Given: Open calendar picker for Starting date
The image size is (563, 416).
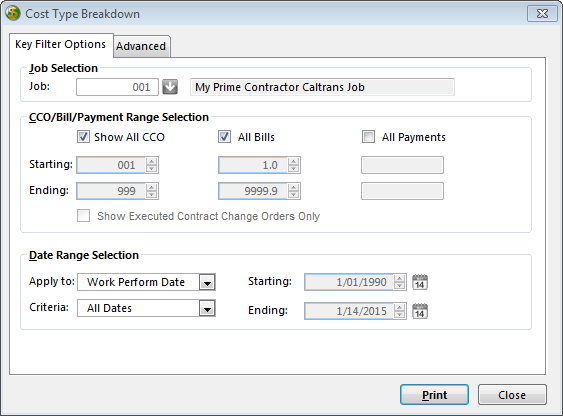Looking at the screenshot, I should pos(420,282).
